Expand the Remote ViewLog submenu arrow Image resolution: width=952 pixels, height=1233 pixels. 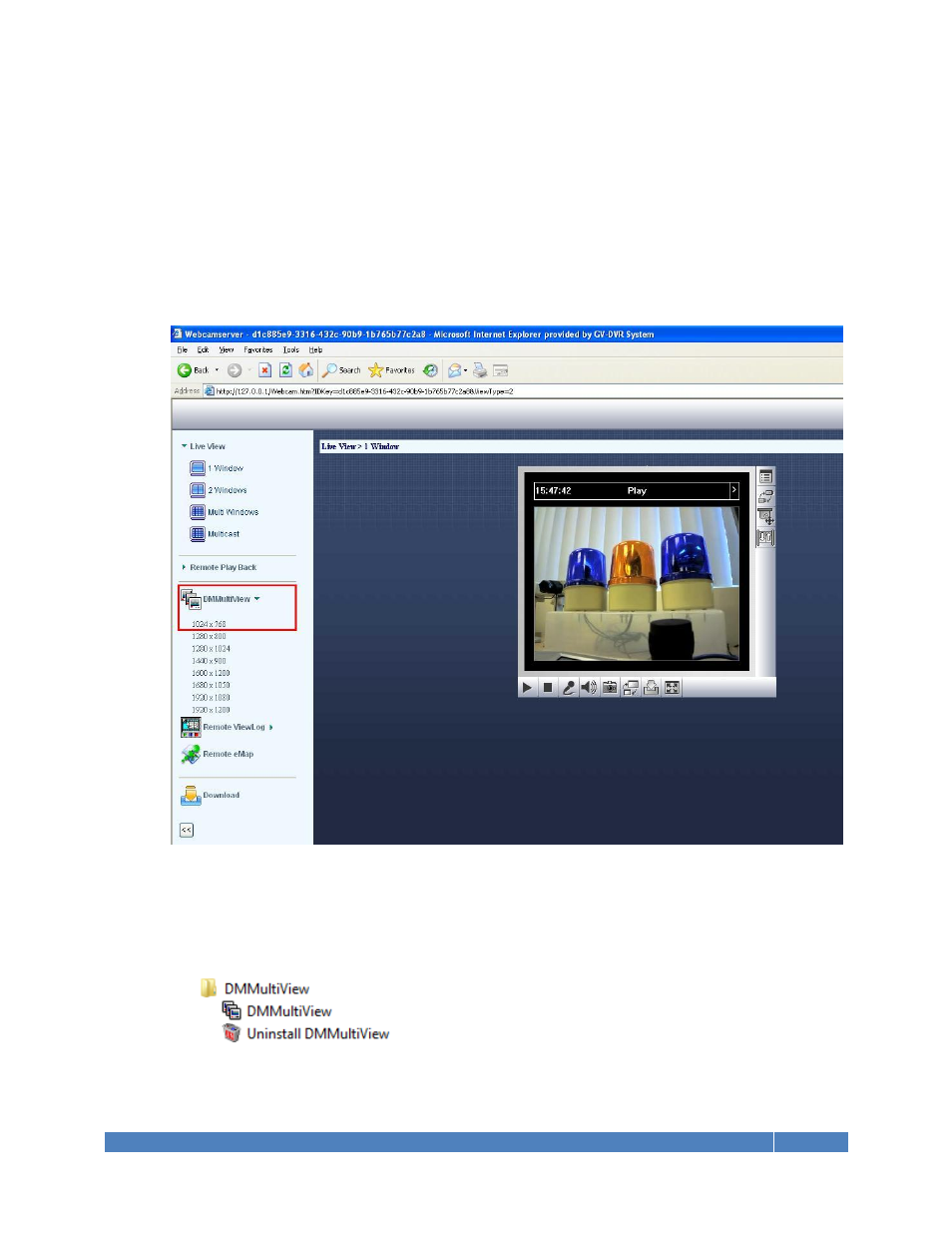(271, 727)
